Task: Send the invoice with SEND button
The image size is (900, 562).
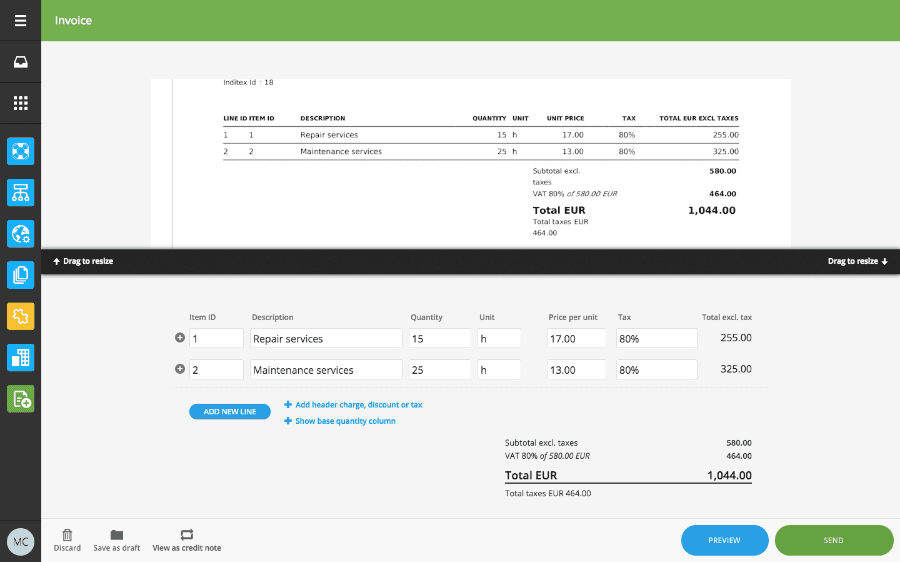Action: tap(833, 540)
